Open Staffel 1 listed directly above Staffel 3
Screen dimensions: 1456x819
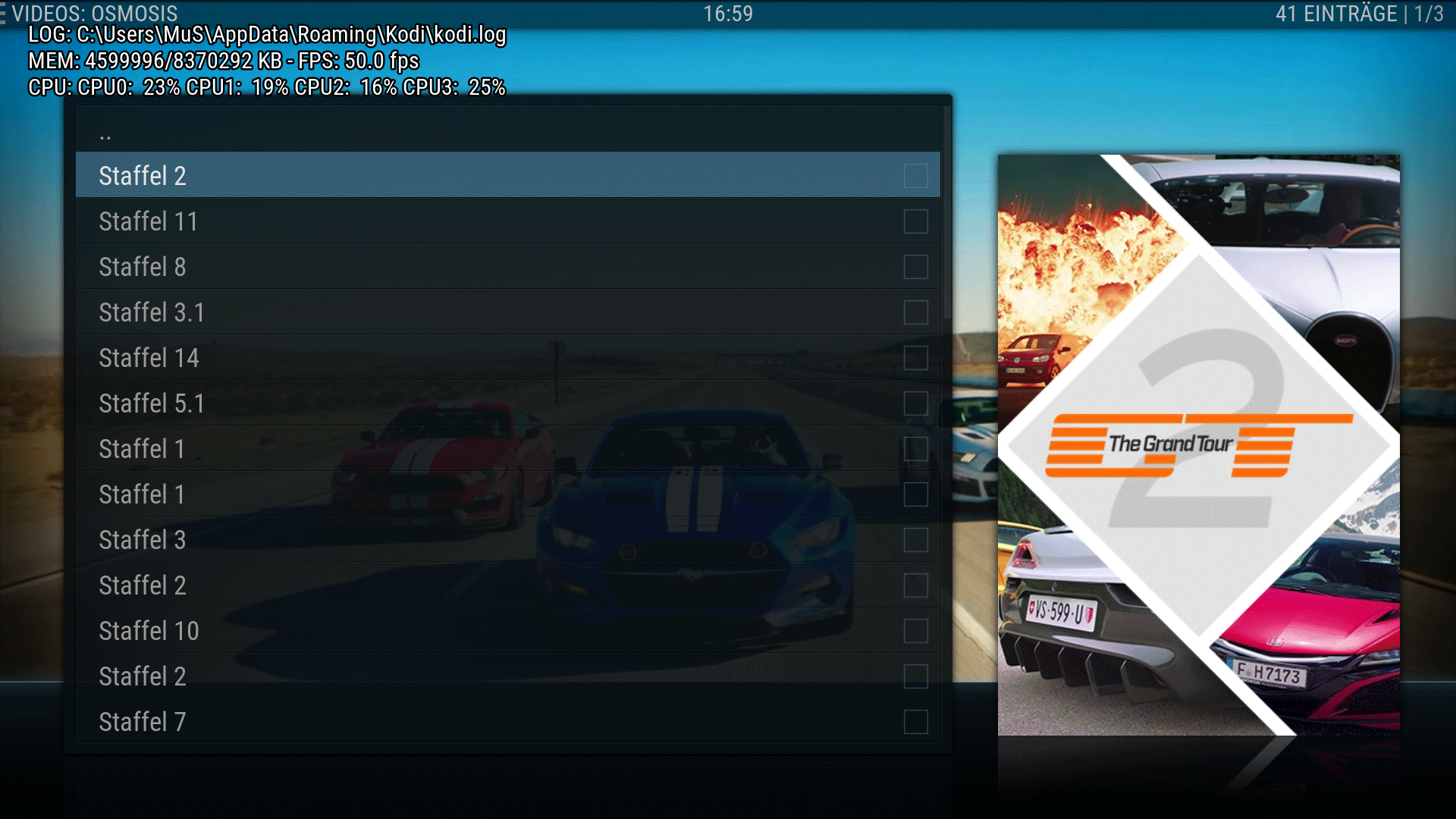click(508, 494)
